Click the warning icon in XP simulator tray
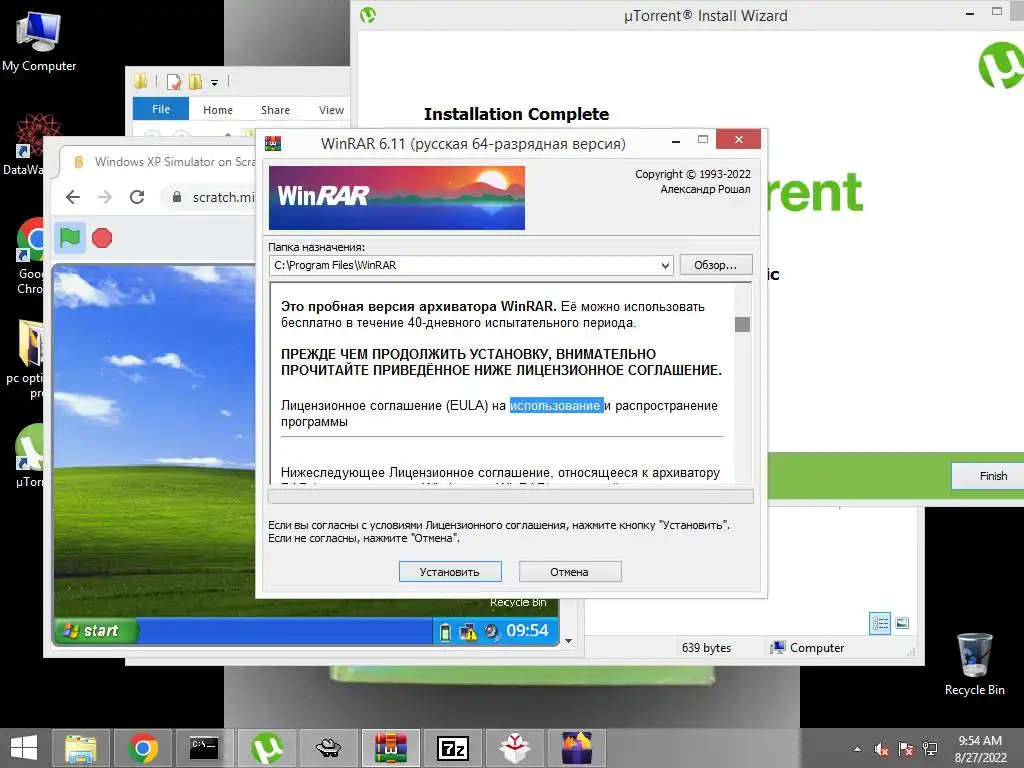1024x768 pixels. 468,632
